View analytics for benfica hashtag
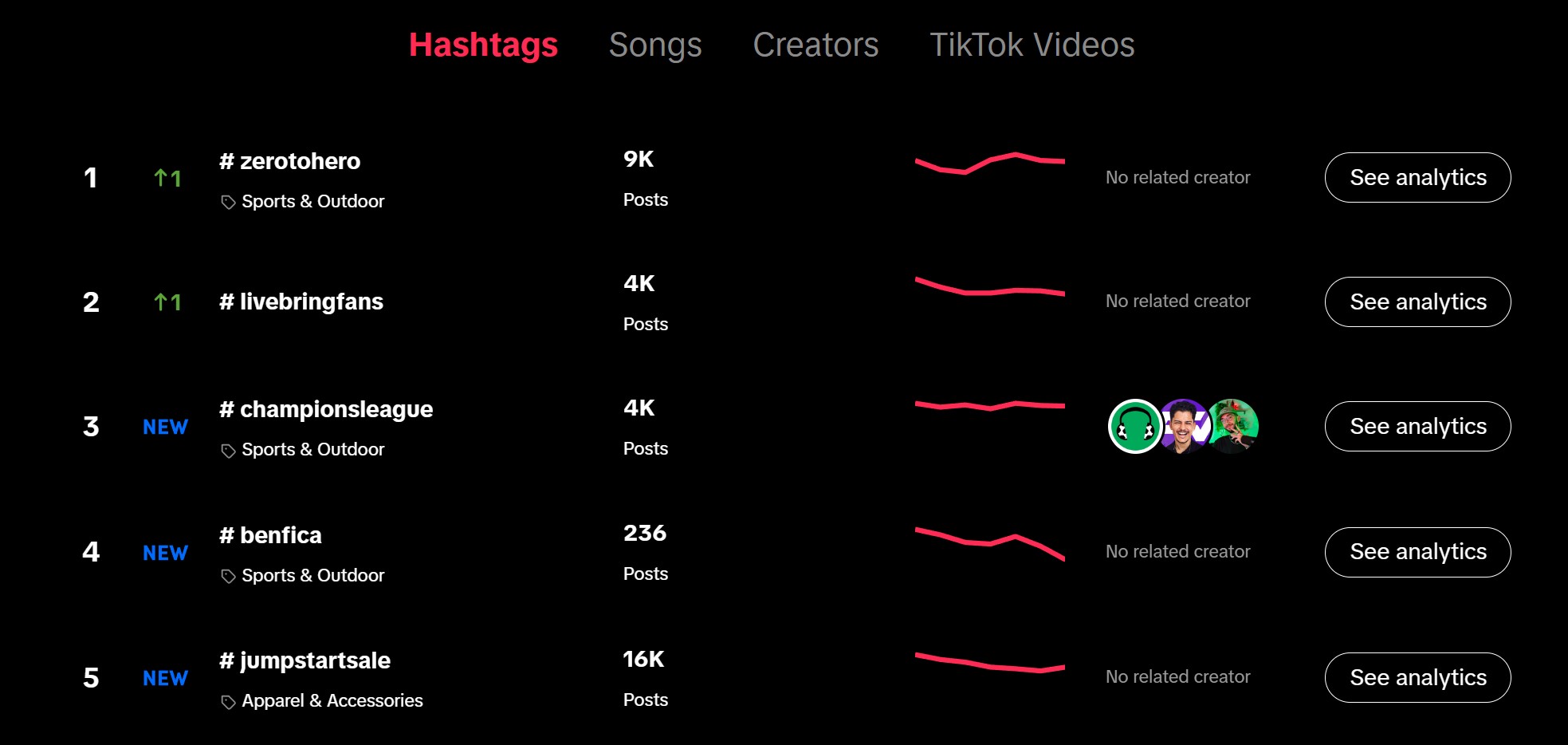Screen dimensions: 1568x745 [1417, 552]
